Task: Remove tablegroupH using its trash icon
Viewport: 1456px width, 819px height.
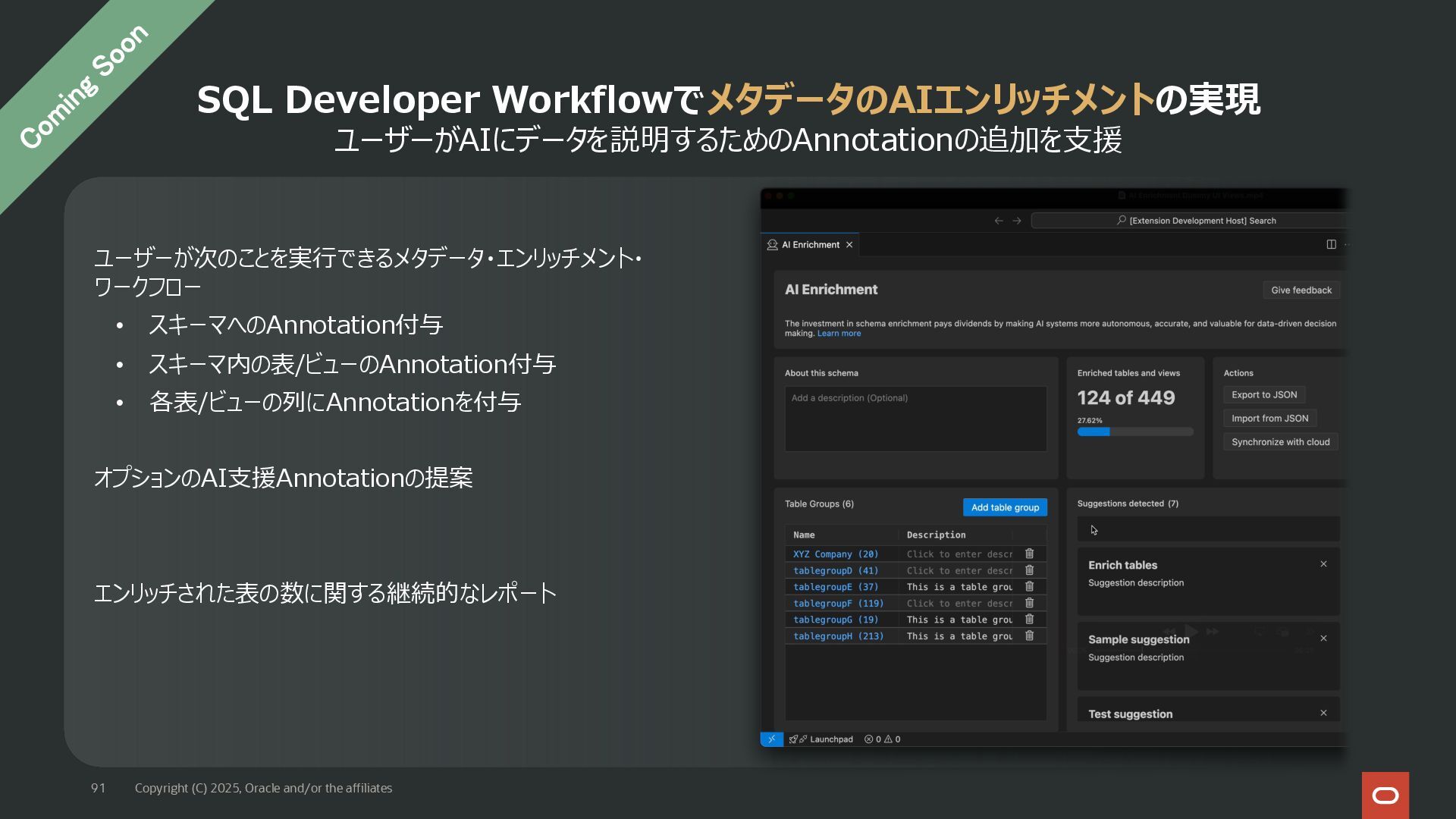Action: [x=1029, y=635]
